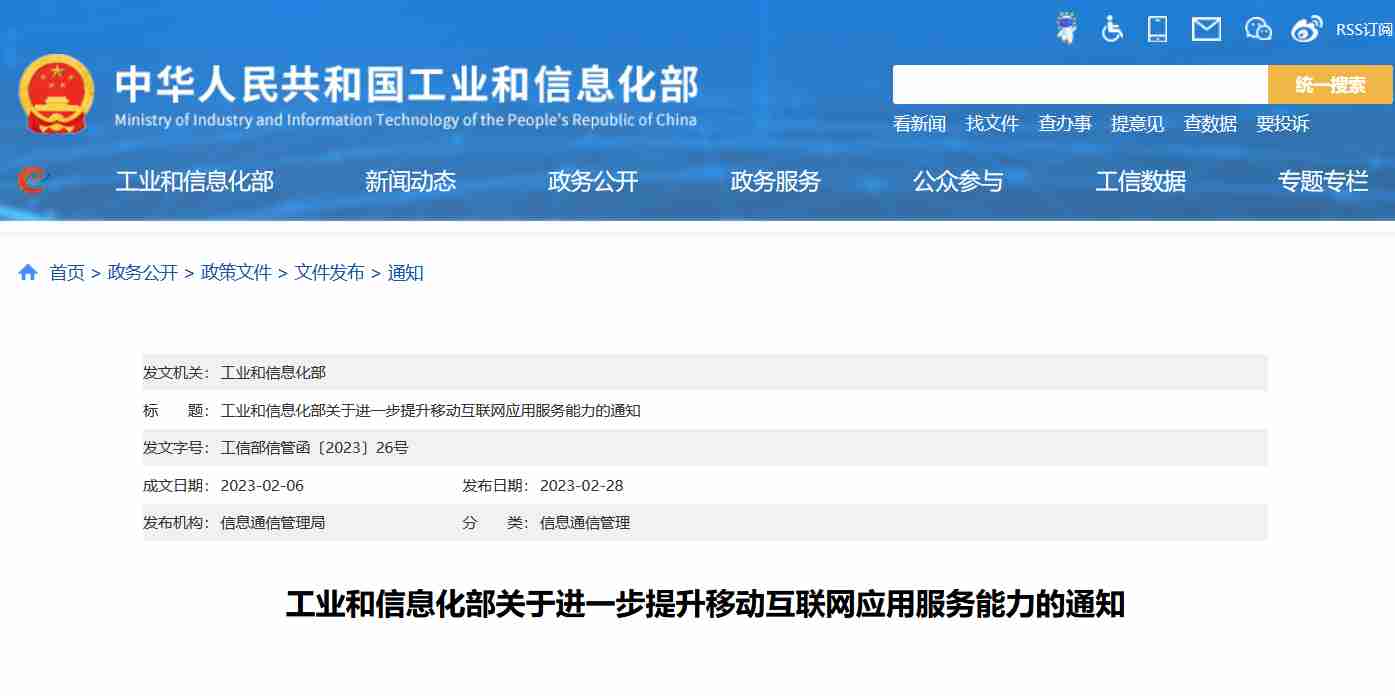Click the home icon in breadcrumb
This screenshot has height=696, width=1395.
pyautogui.click(x=28, y=273)
